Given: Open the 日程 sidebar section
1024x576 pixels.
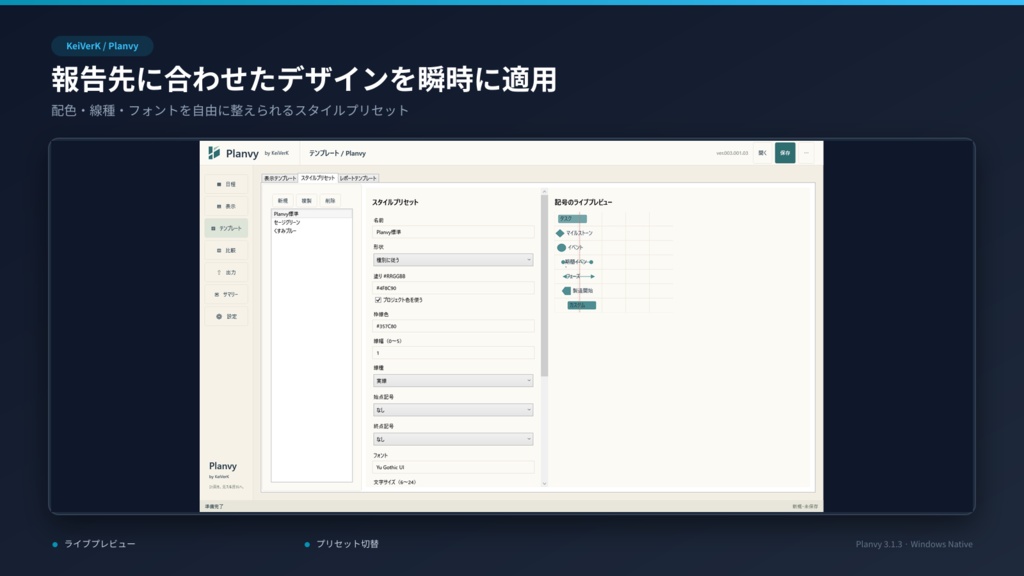Looking at the screenshot, I should click(226, 184).
